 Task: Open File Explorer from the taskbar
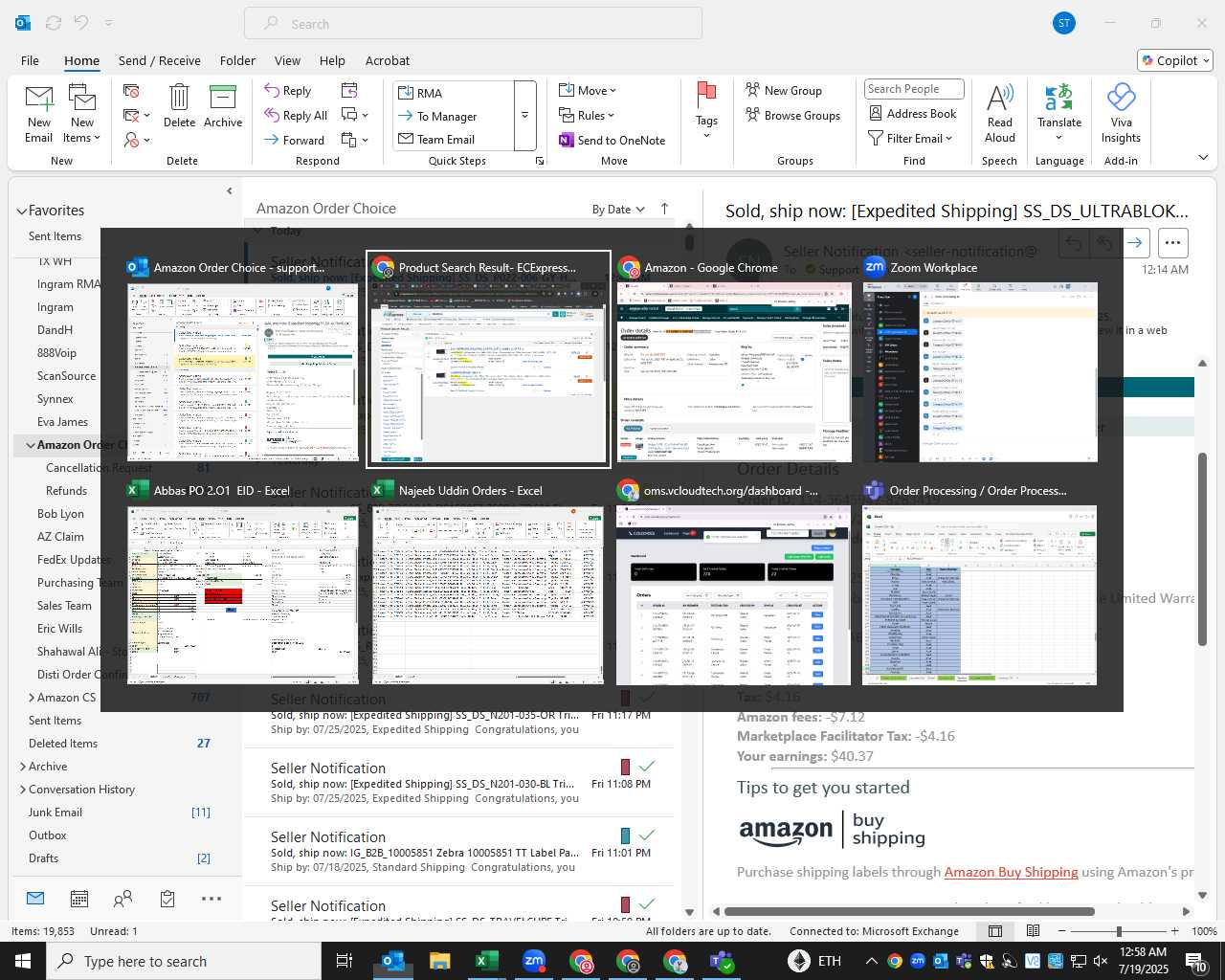(440, 961)
